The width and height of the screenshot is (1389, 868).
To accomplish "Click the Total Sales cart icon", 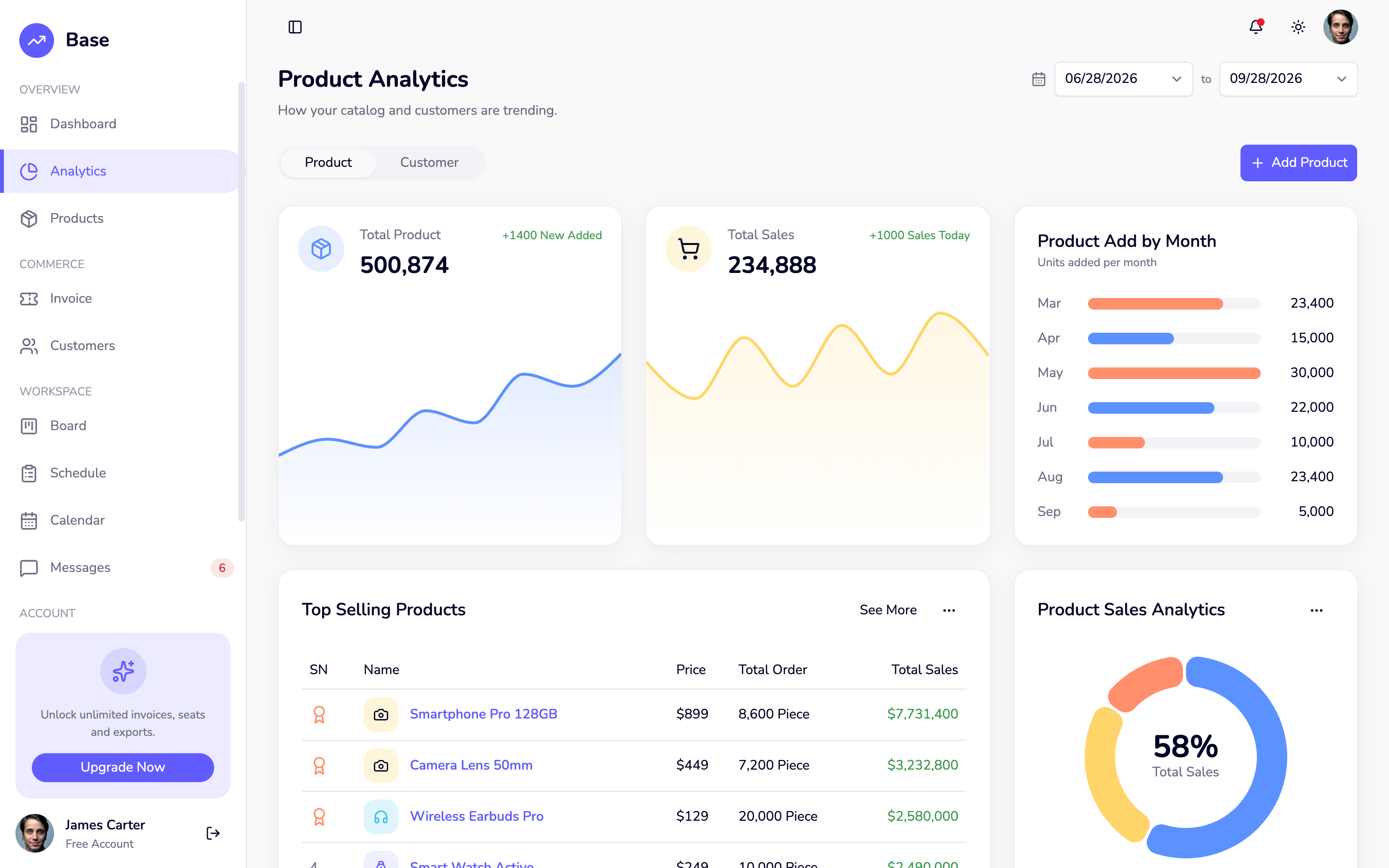I will coord(689,248).
